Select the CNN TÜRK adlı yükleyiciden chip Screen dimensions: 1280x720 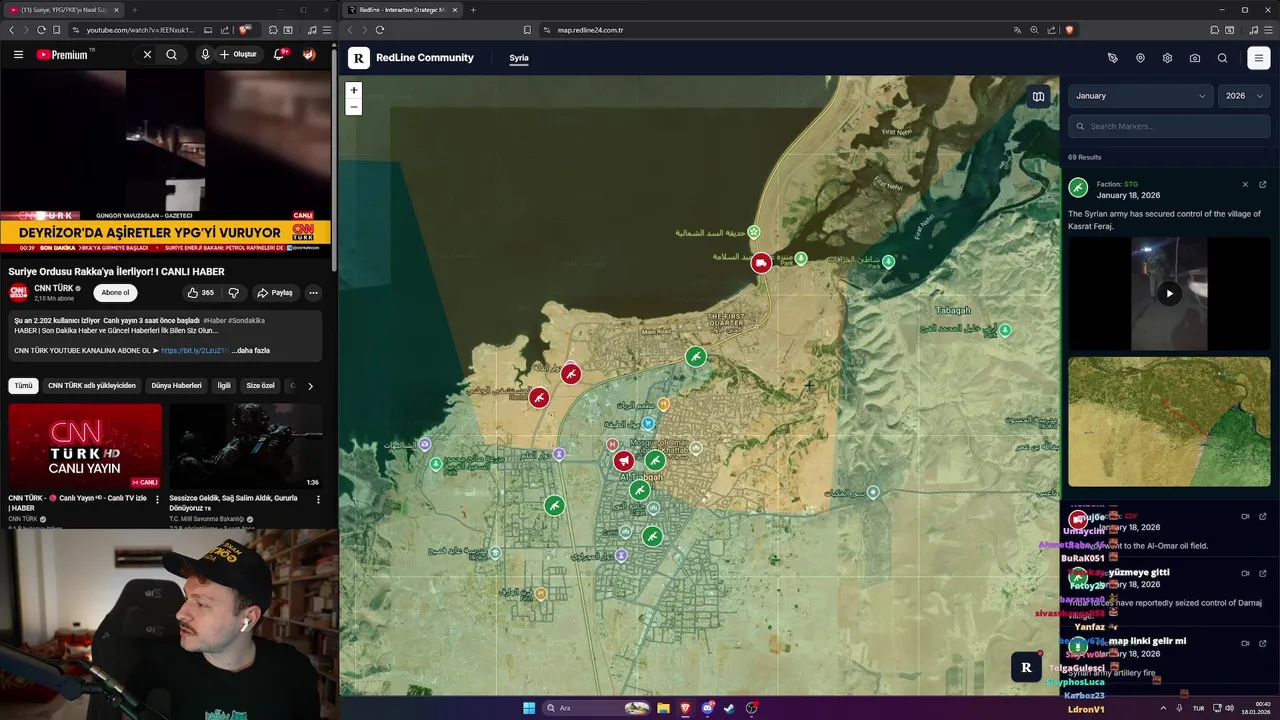92,385
